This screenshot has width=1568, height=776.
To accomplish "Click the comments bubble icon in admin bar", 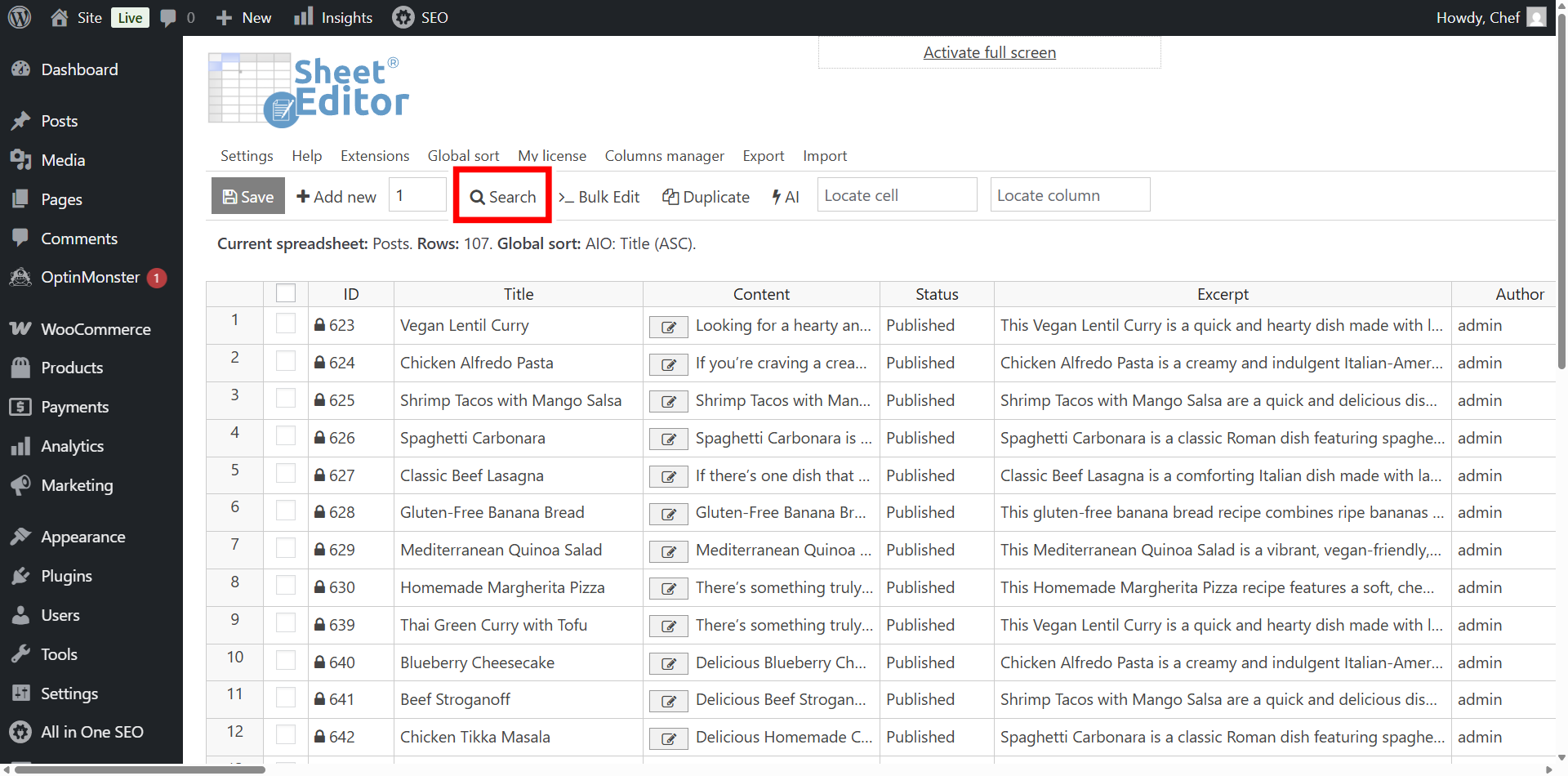I will (169, 17).
